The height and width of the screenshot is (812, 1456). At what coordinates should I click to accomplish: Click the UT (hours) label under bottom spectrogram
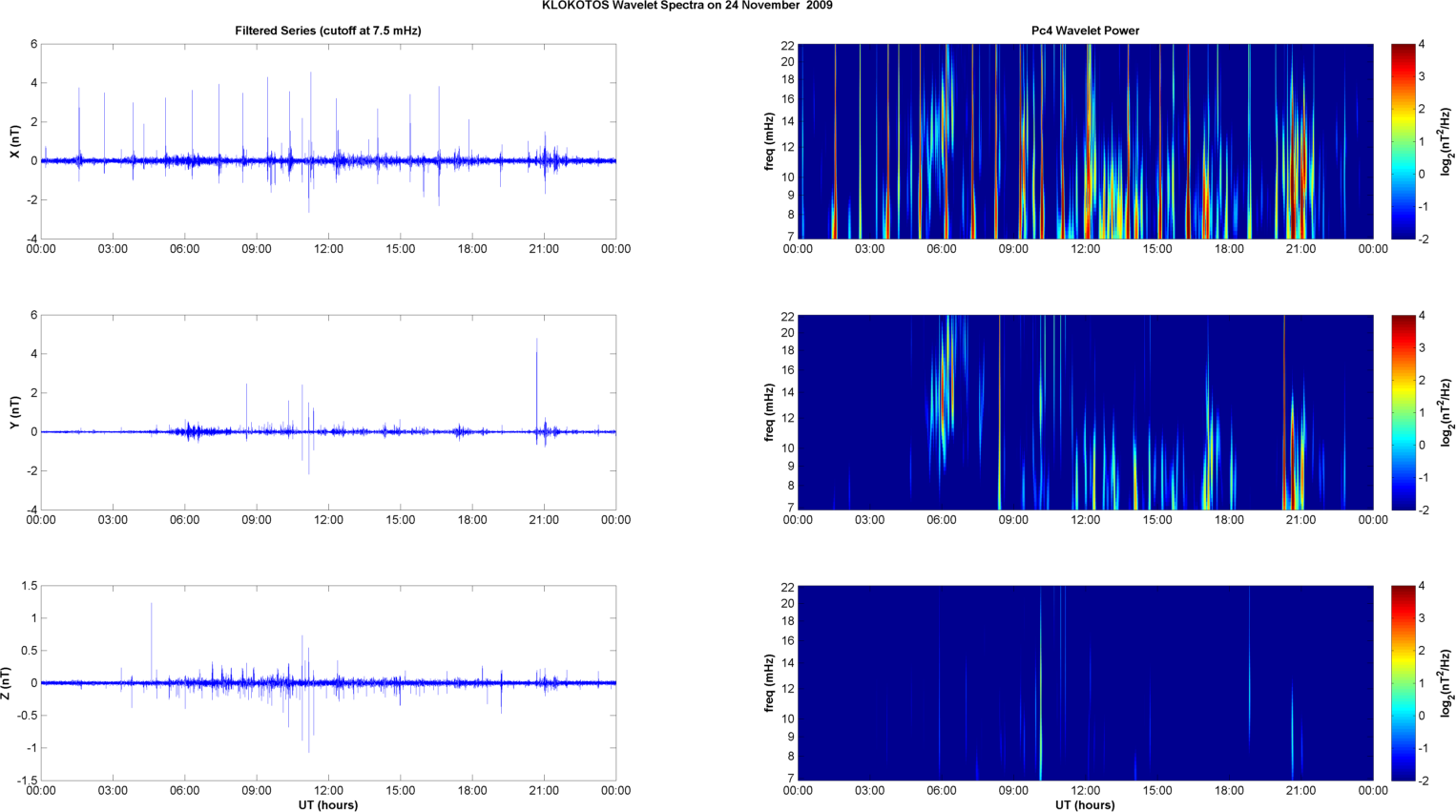click(x=1085, y=804)
